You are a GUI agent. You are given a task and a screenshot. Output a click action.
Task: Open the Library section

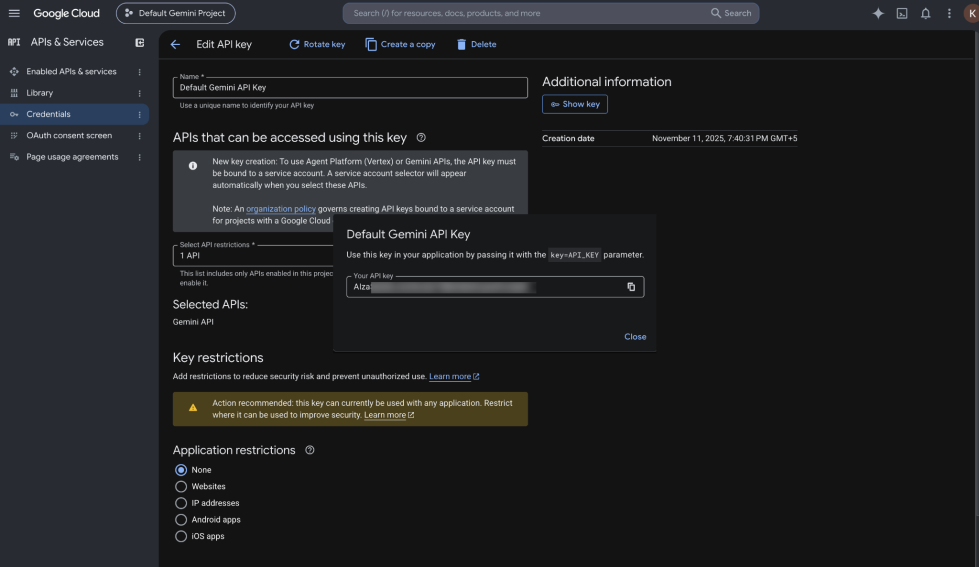39,93
